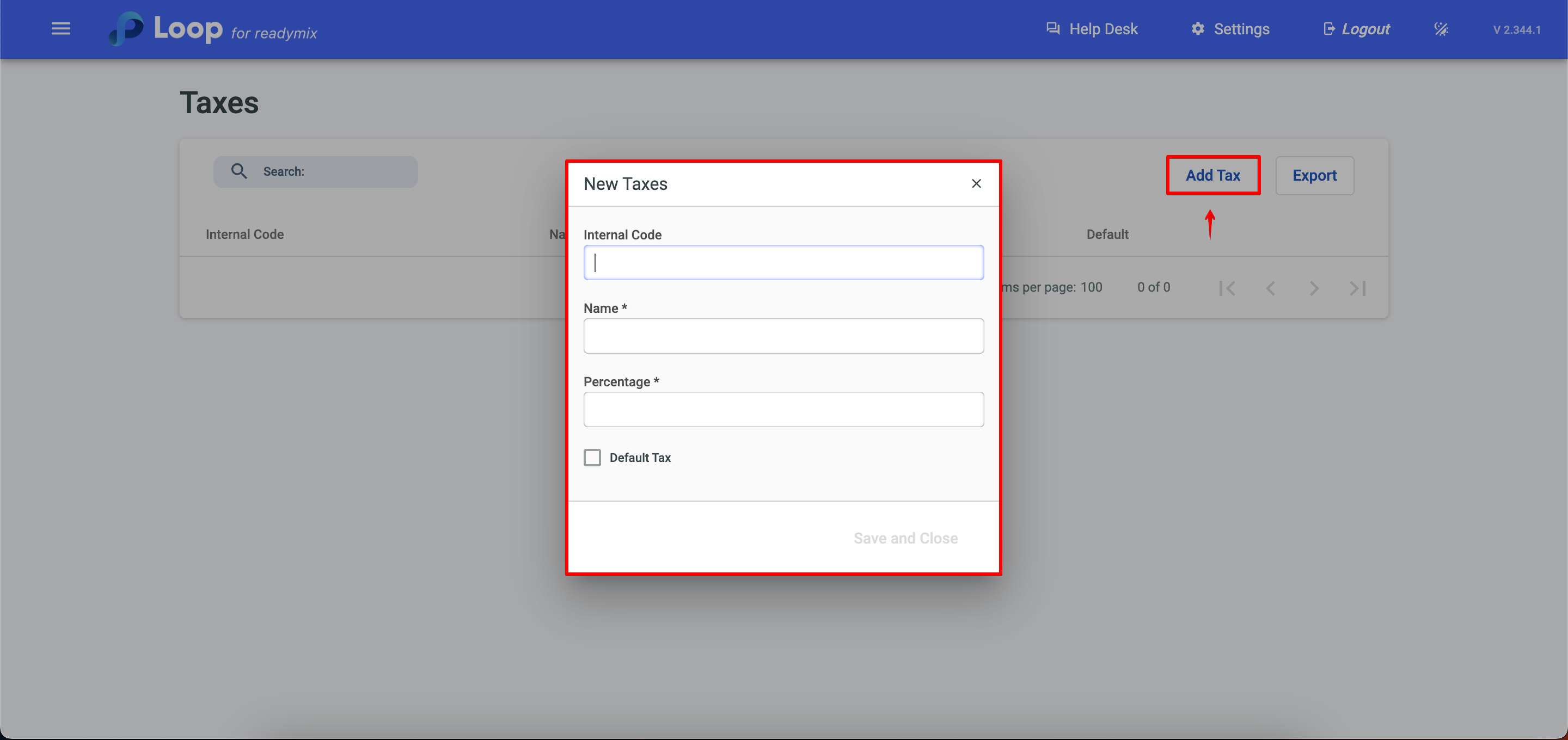Click the Add Tax button
This screenshot has height=740, width=1568.
pos(1212,175)
